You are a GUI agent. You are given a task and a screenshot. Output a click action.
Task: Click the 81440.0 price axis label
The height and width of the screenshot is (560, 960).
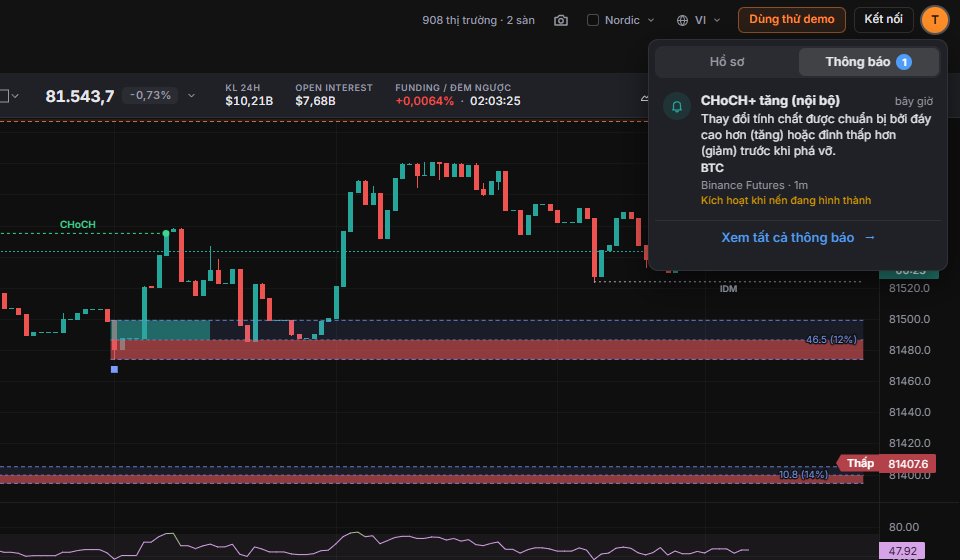coord(909,413)
